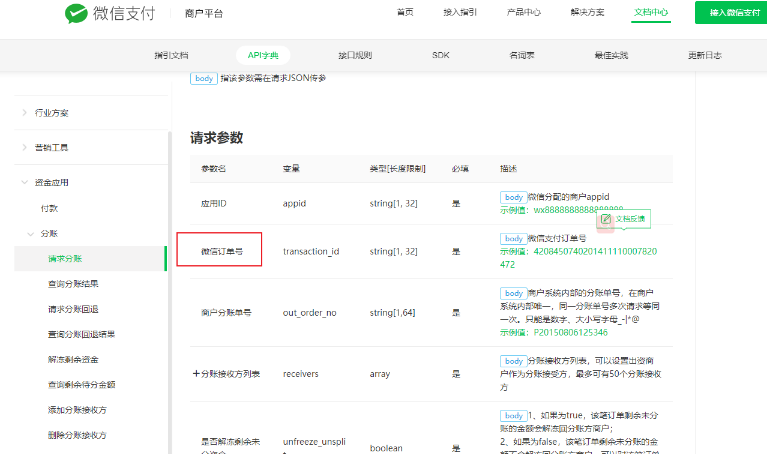Image resolution: width=767 pixels, height=454 pixels.
Task: Open 添加分账接收方 in the sidebar
Action: (77, 410)
